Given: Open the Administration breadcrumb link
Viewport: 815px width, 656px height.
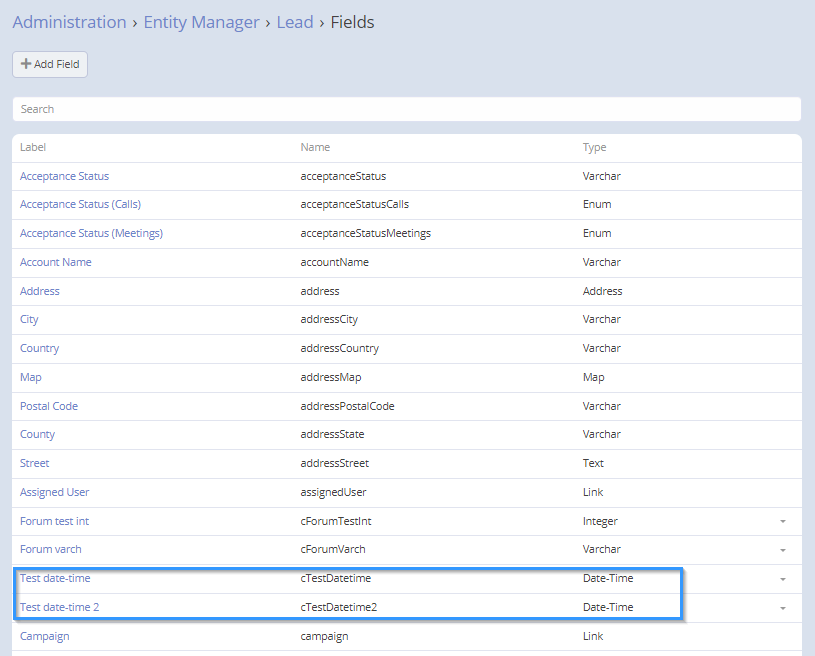Looking at the screenshot, I should point(69,22).
